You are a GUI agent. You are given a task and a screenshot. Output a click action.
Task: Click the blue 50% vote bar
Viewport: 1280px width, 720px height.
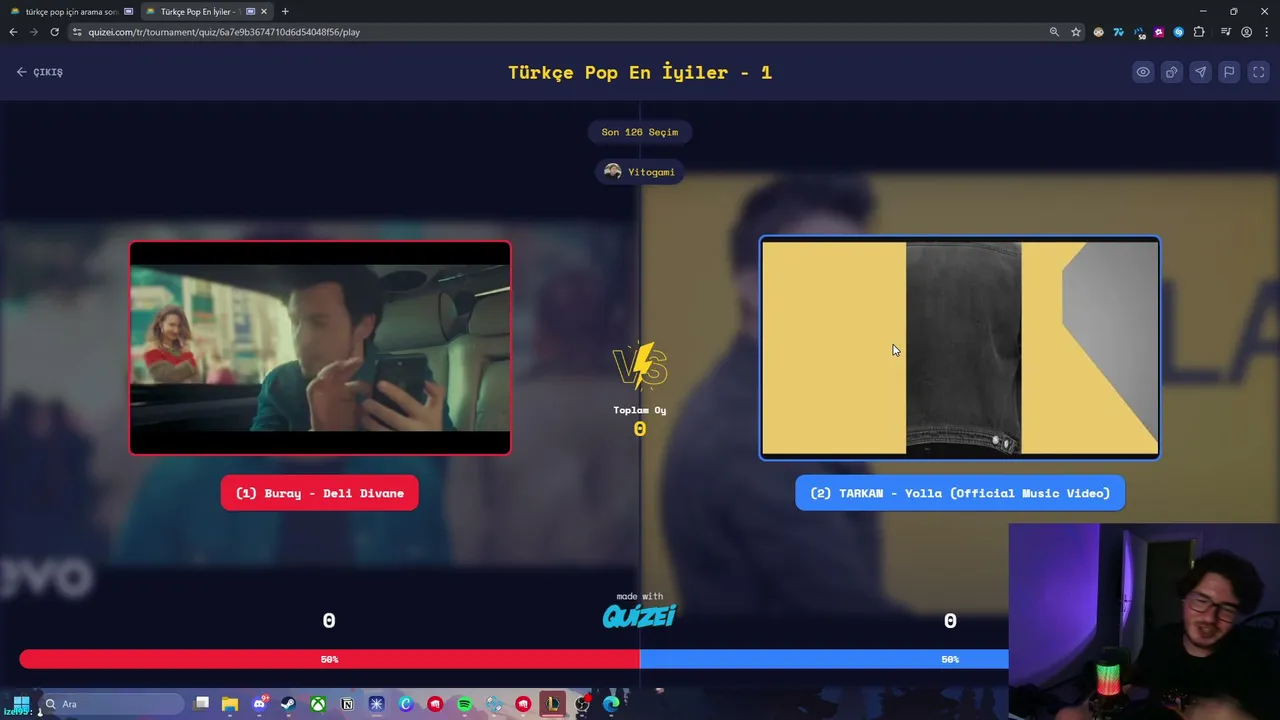point(824,659)
